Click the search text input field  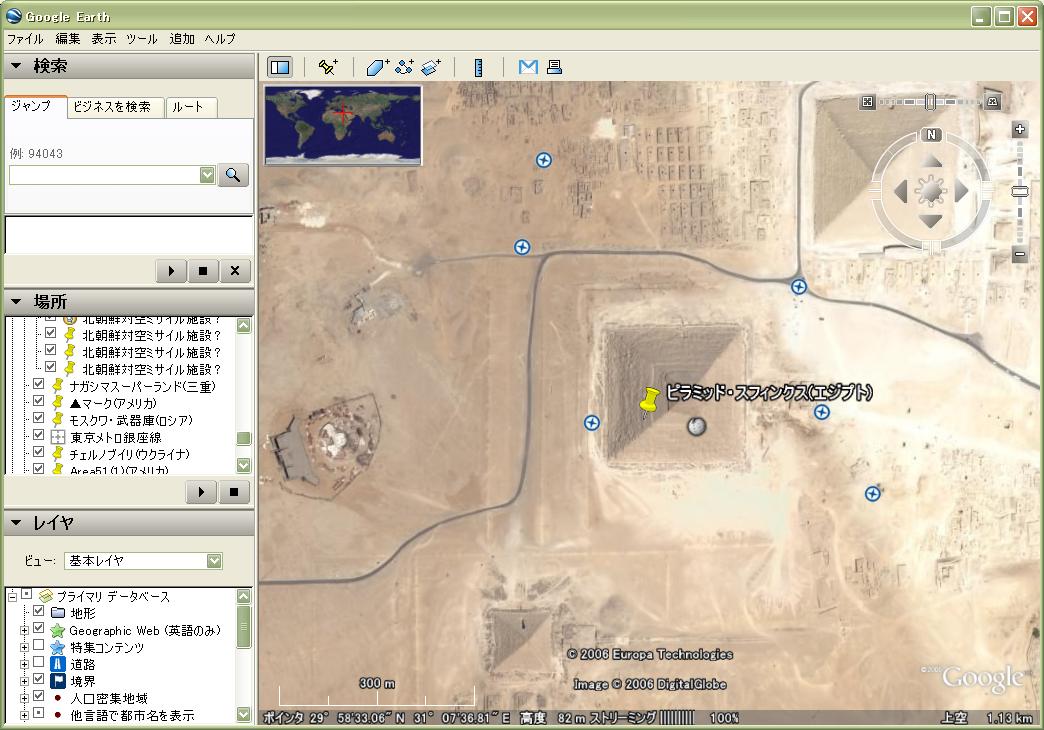(x=105, y=175)
